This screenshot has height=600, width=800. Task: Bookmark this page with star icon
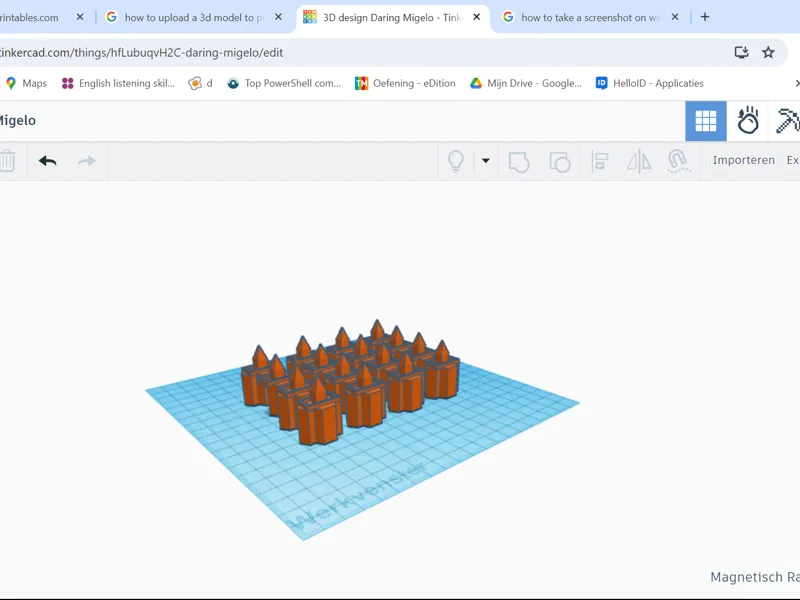tap(768, 52)
